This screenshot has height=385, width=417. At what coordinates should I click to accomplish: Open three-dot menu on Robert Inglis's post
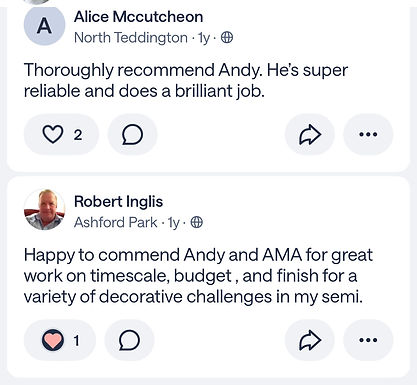pyautogui.click(x=368, y=340)
